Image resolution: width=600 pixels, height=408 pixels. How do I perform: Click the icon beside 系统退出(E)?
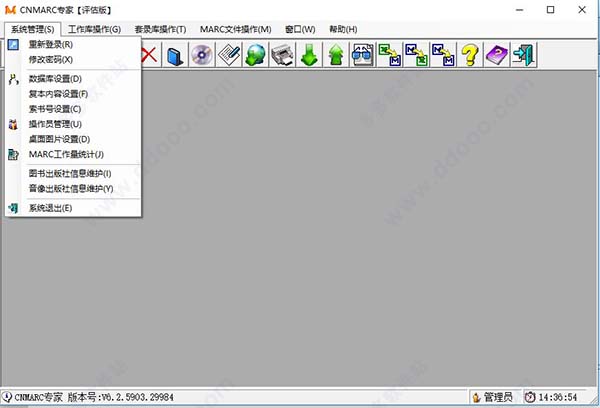coord(13,208)
